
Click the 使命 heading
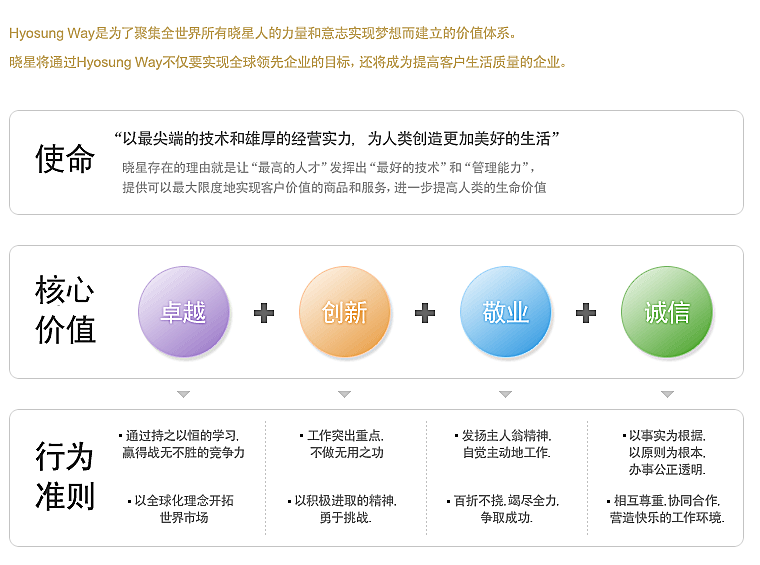click(x=65, y=158)
